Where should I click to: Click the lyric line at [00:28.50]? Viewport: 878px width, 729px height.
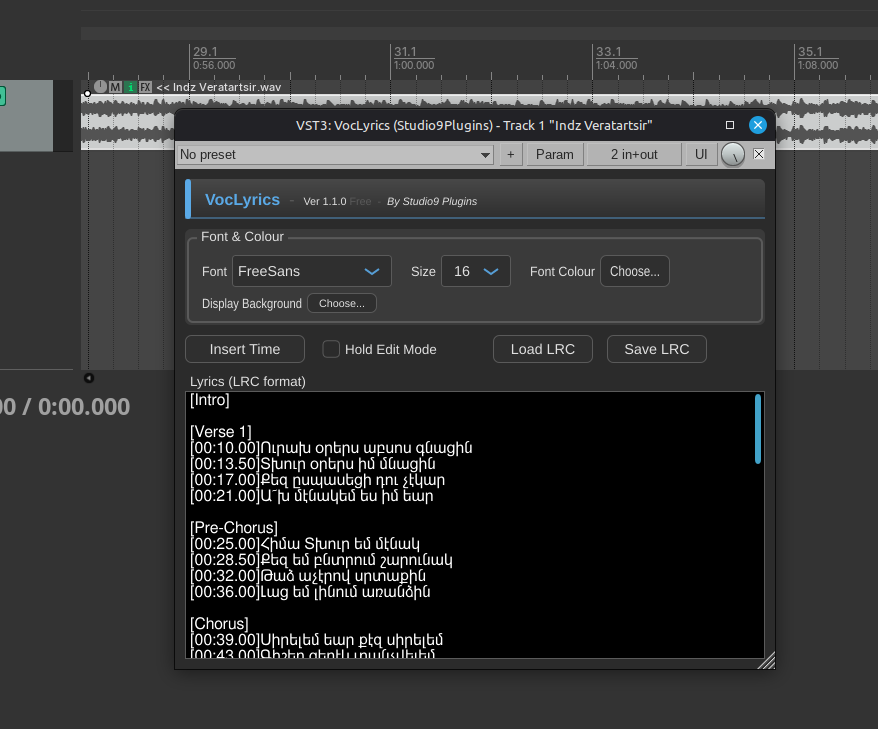pos(321,560)
